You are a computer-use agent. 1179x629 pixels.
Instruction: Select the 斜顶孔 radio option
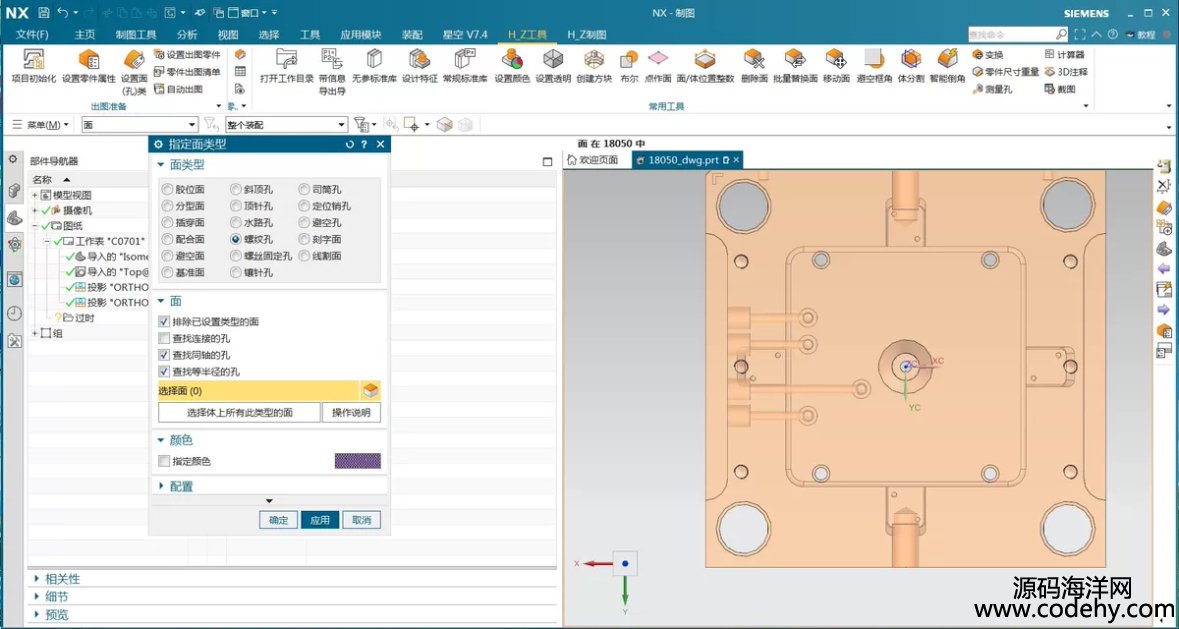click(x=236, y=189)
